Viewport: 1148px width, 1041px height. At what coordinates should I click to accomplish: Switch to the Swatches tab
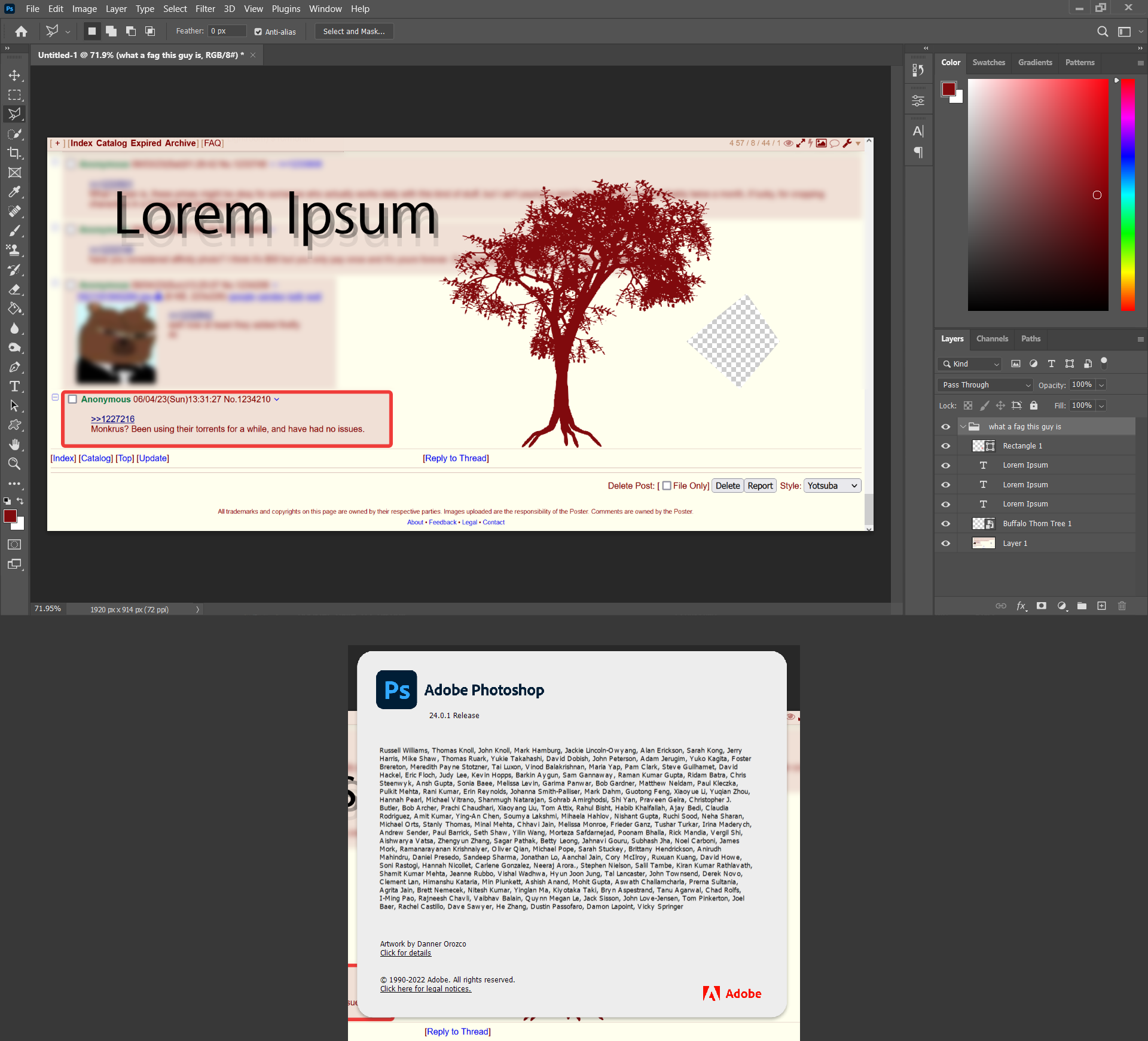pyautogui.click(x=988, y=62)
